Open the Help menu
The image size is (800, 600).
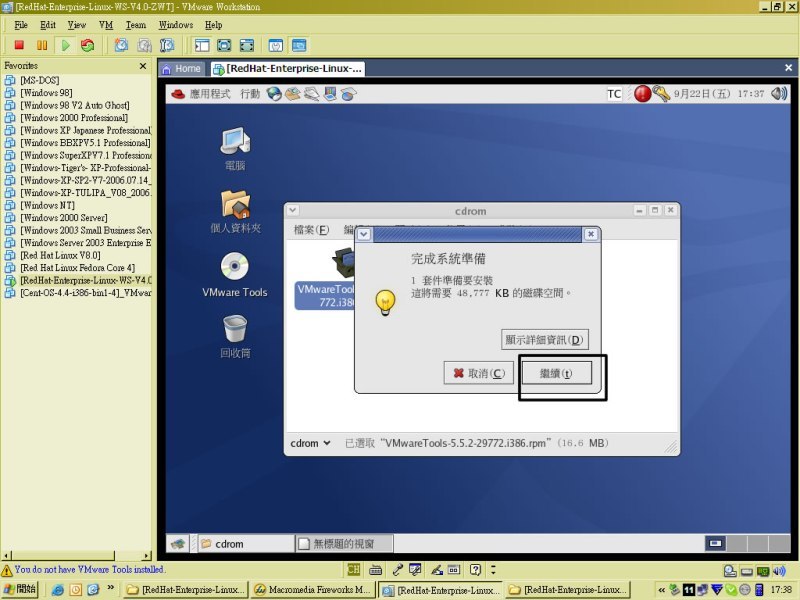tap(213, 25)
